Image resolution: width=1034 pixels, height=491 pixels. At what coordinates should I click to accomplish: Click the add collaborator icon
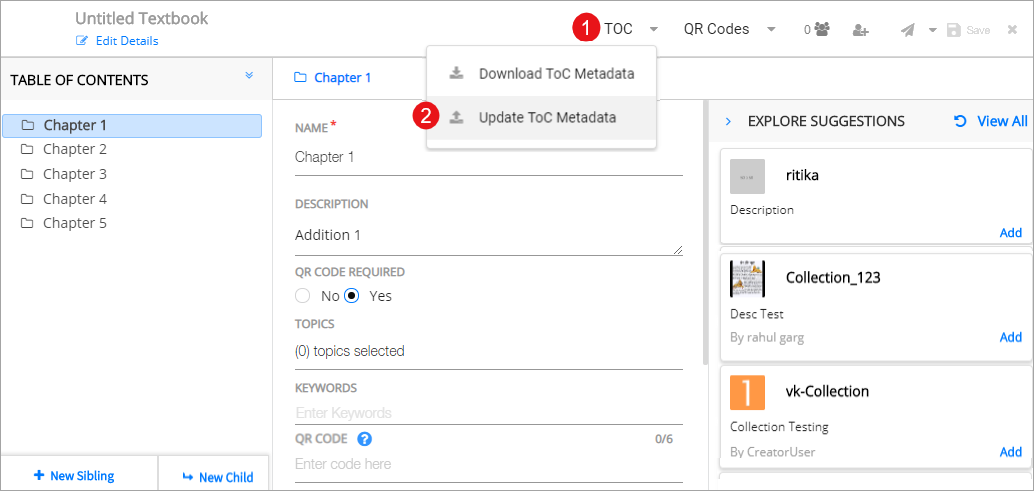860,30
